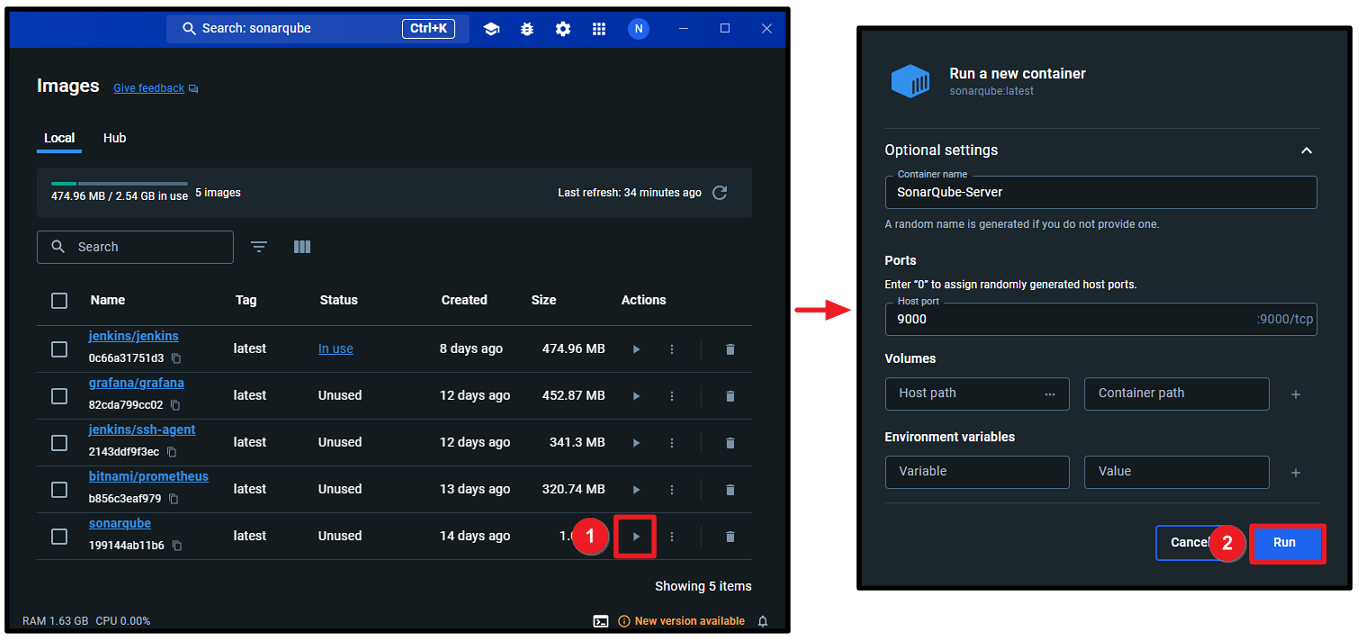
Task: Collapse the Optional settings section
Action: (1306, 151)
